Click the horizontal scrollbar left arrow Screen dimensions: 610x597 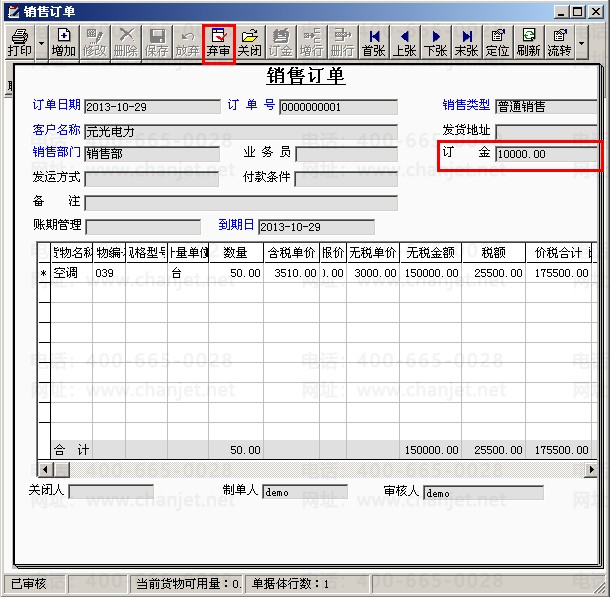pos(46,469)
